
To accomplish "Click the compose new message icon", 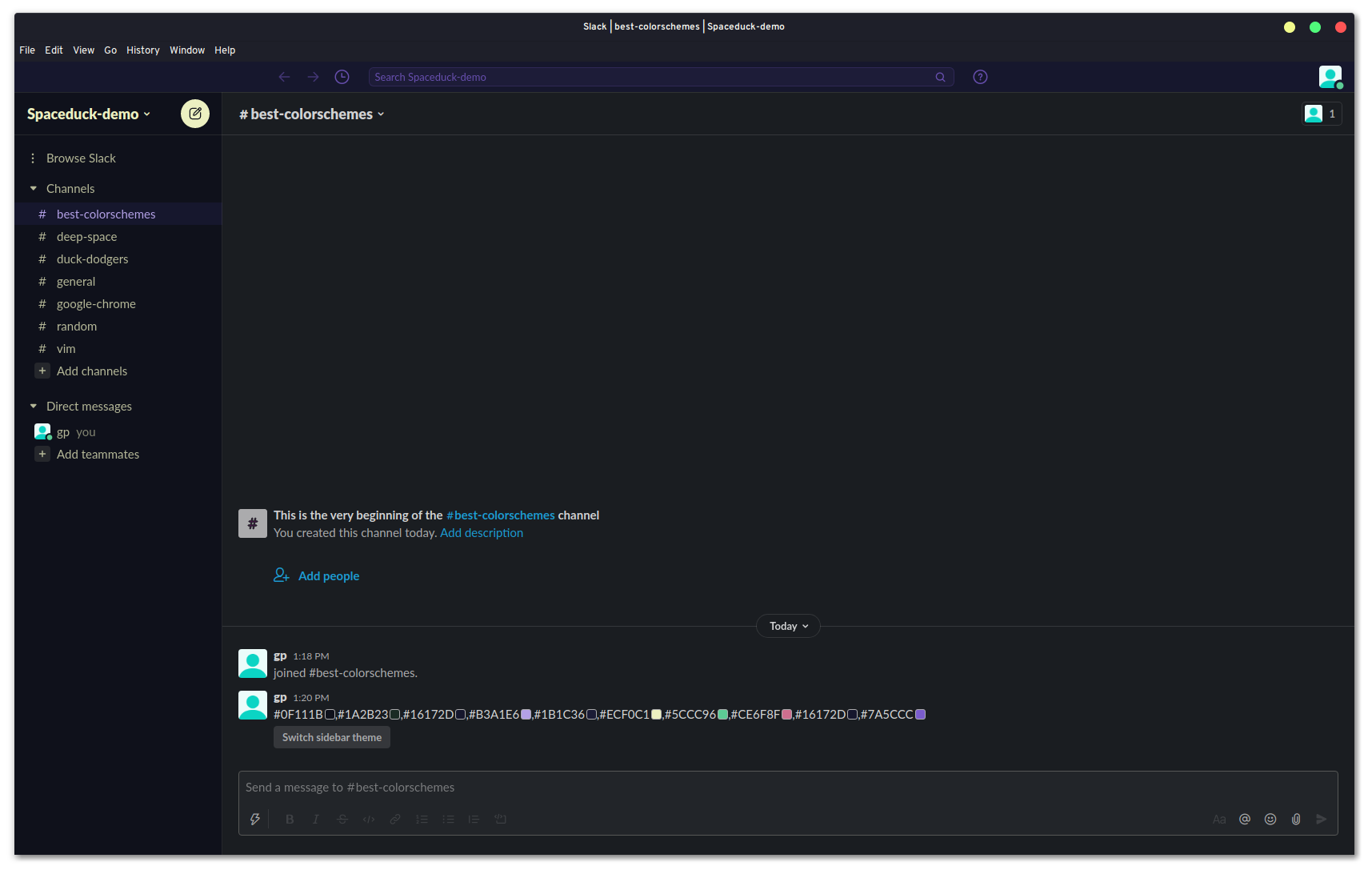I will point(195,114).
